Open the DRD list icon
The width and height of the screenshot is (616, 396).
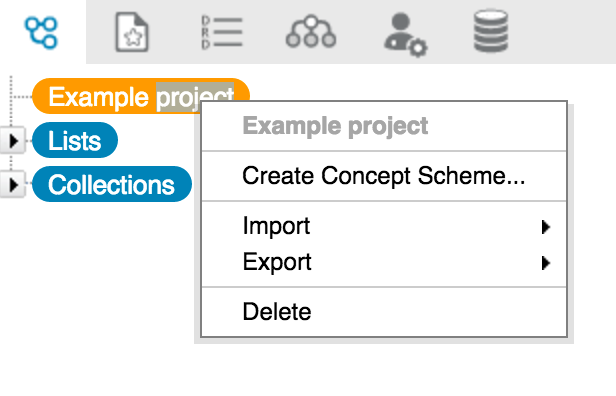(x=221, y=32)
